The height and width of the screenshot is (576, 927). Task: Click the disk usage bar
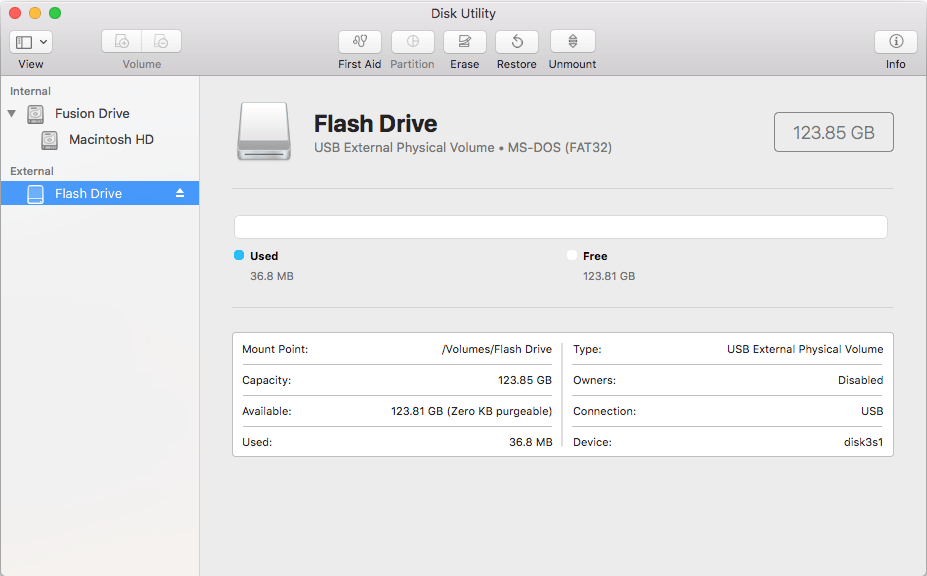click(x=560, y=227)
